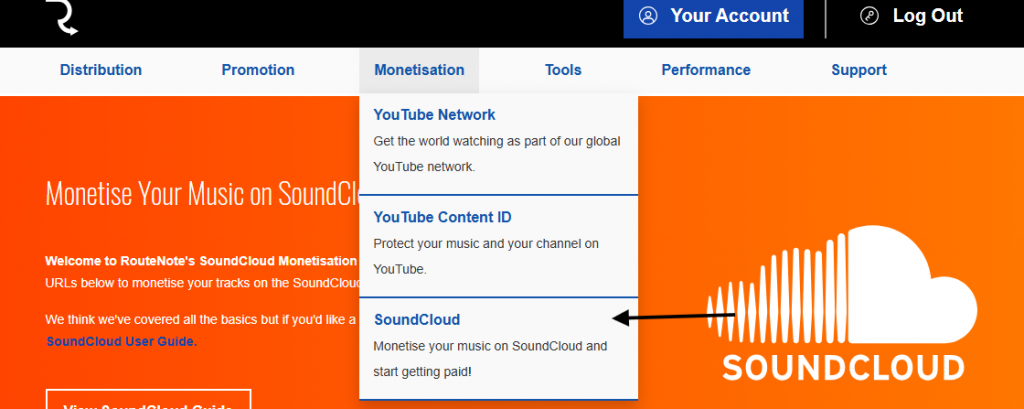Expand the Tools navigation menu
The image size is (1024, 409).
point(563,70)
